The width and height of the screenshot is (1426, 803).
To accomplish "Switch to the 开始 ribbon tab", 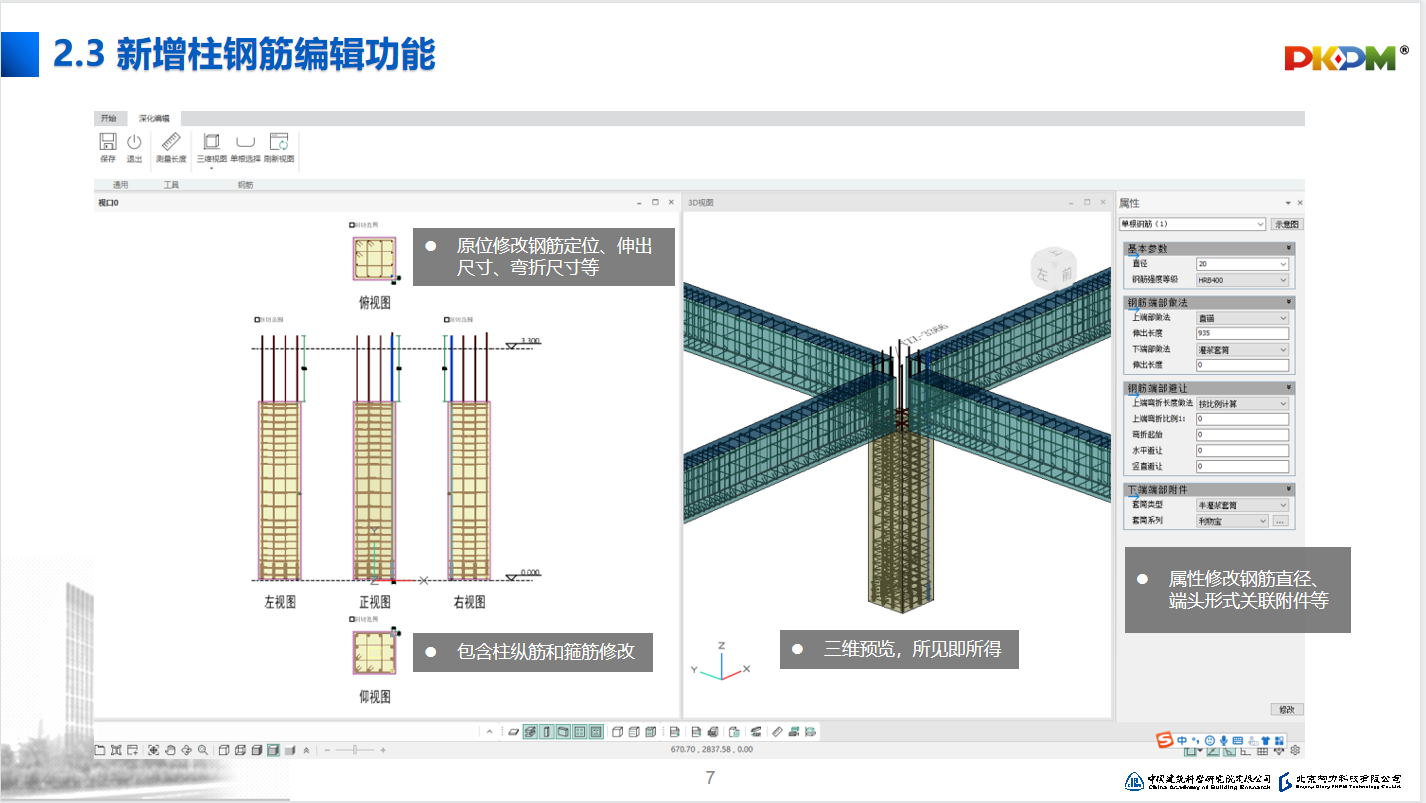I will tap(108, 118).
